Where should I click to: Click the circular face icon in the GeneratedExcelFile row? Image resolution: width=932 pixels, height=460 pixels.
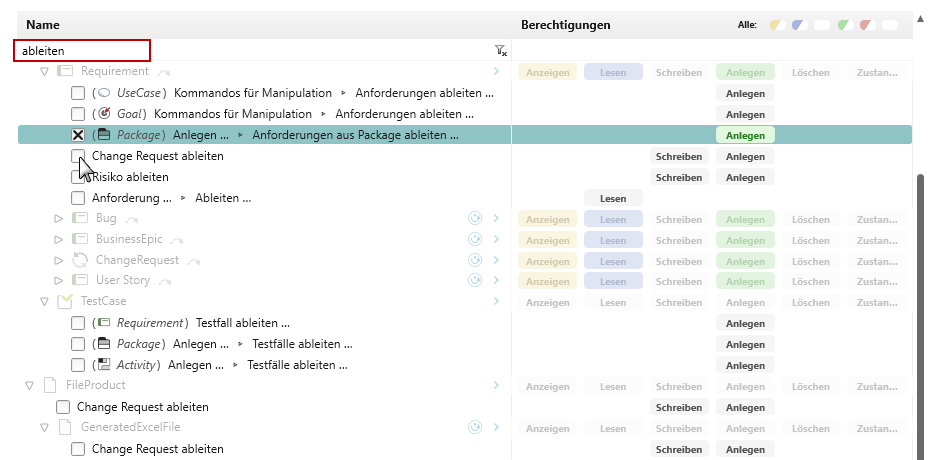coord(476,428)
